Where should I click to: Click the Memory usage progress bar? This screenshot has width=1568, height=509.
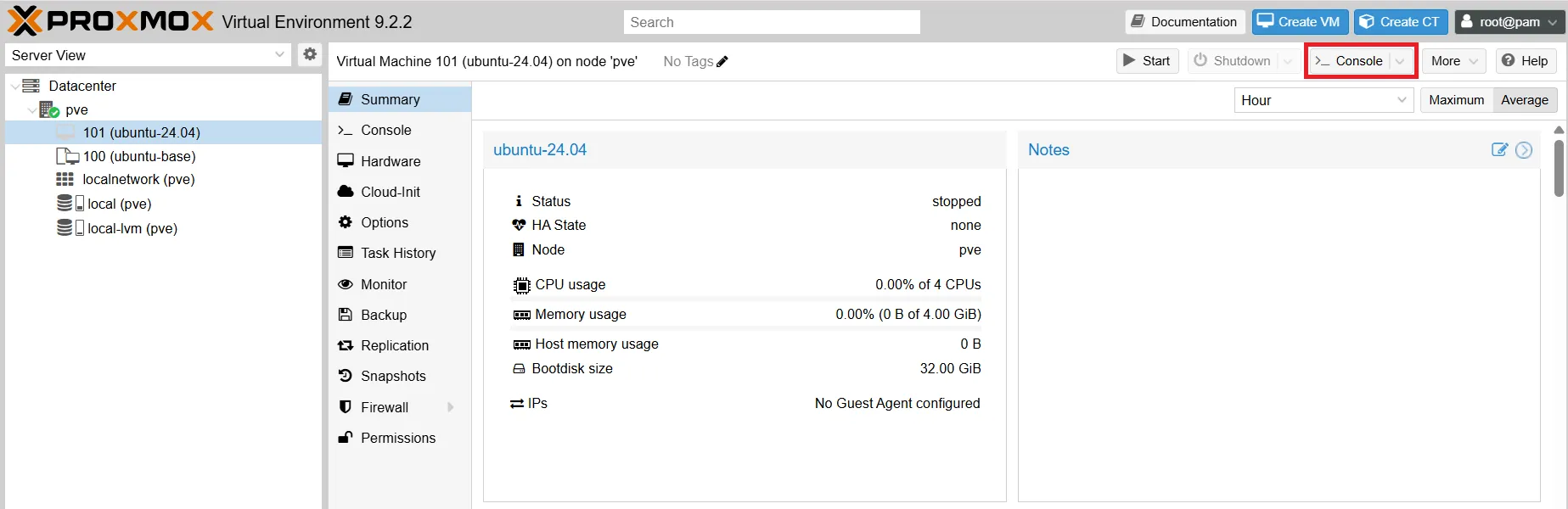746,328
